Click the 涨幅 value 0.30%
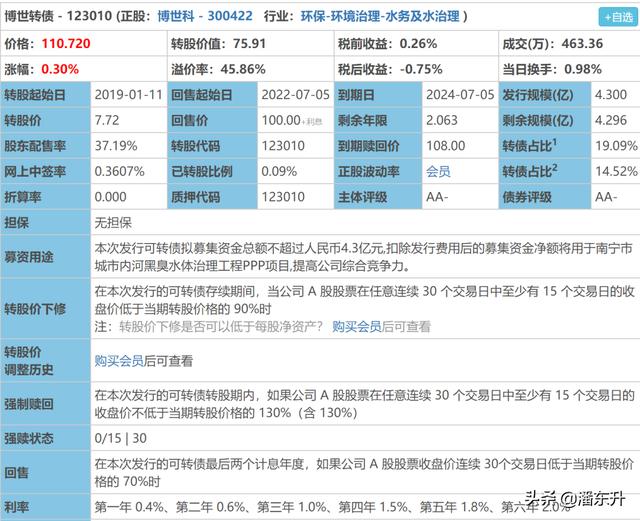This screenshot has width=640, height=521. (60, 69)
